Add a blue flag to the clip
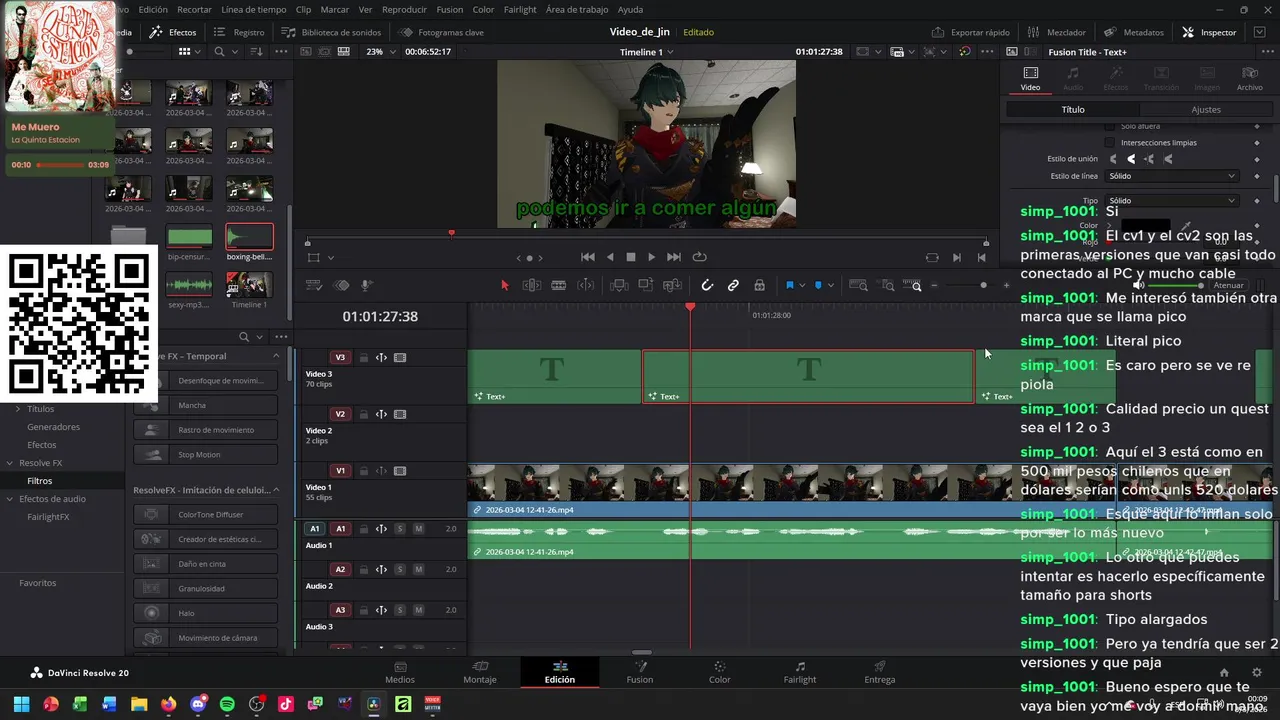This screenshot has height=720, width=1280. (789, 285)
